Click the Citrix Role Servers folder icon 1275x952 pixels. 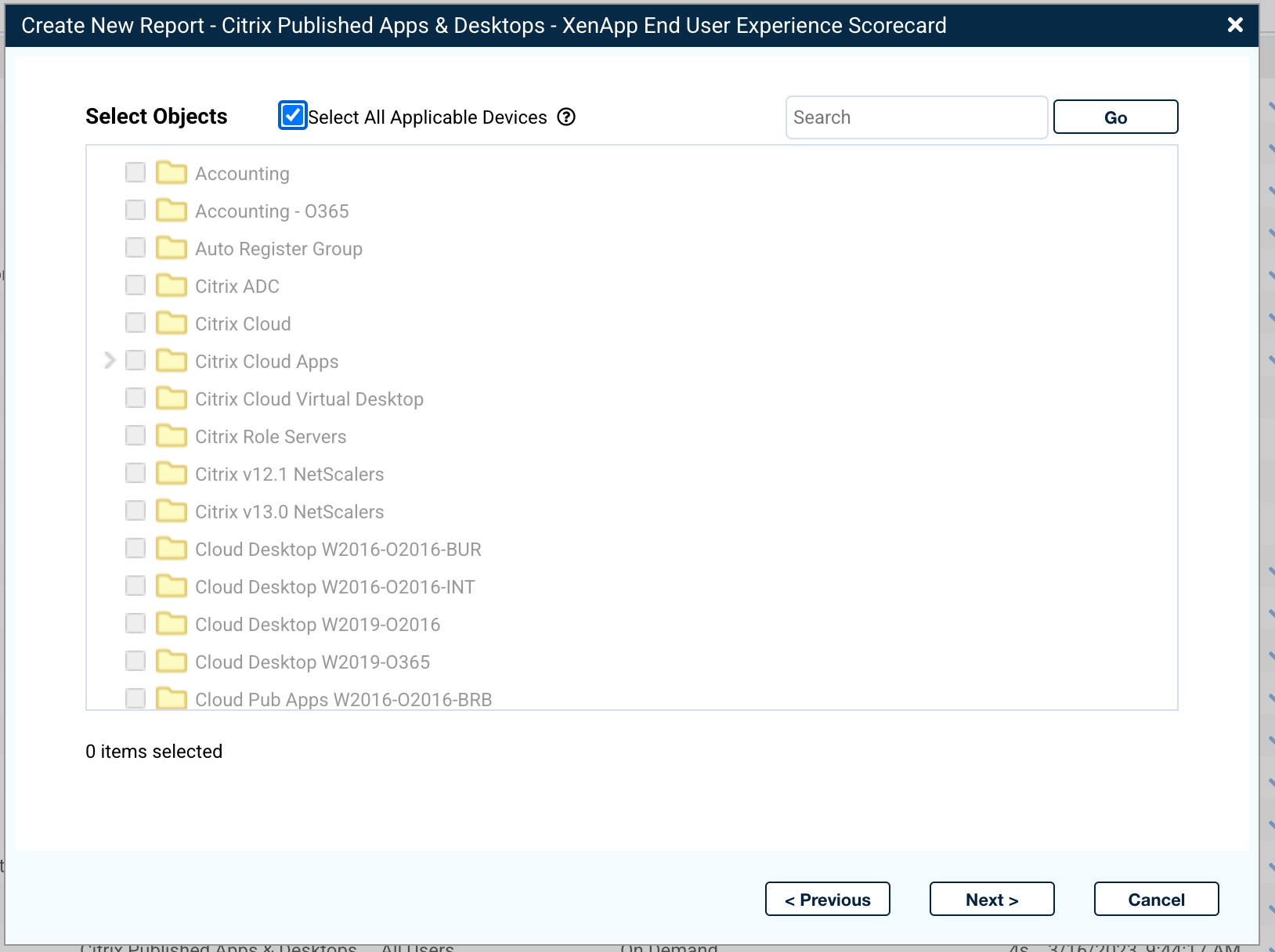pos(171,435)
